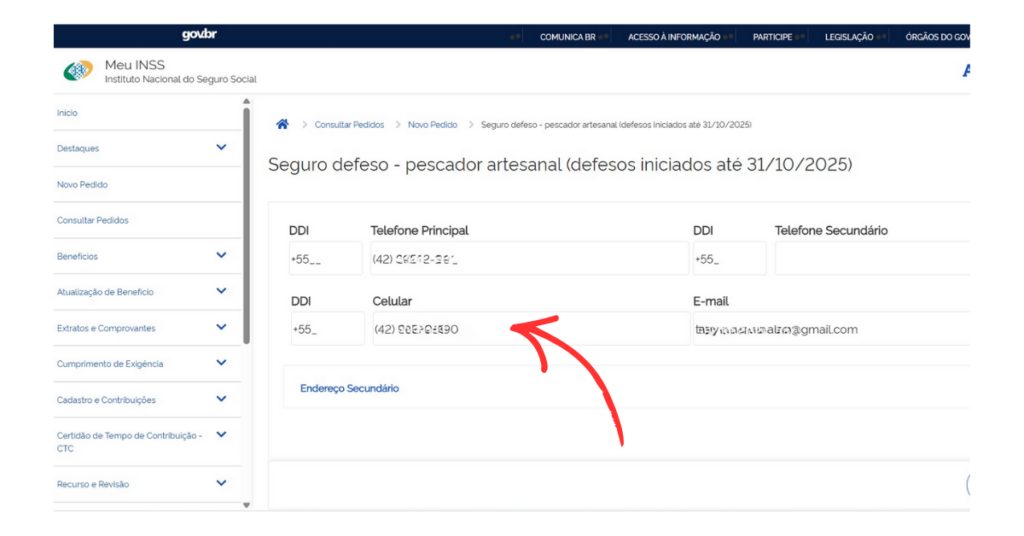Expand Recurso e Revisão menu
Screen dimensions: 1024x536
(x=221, y=484)
